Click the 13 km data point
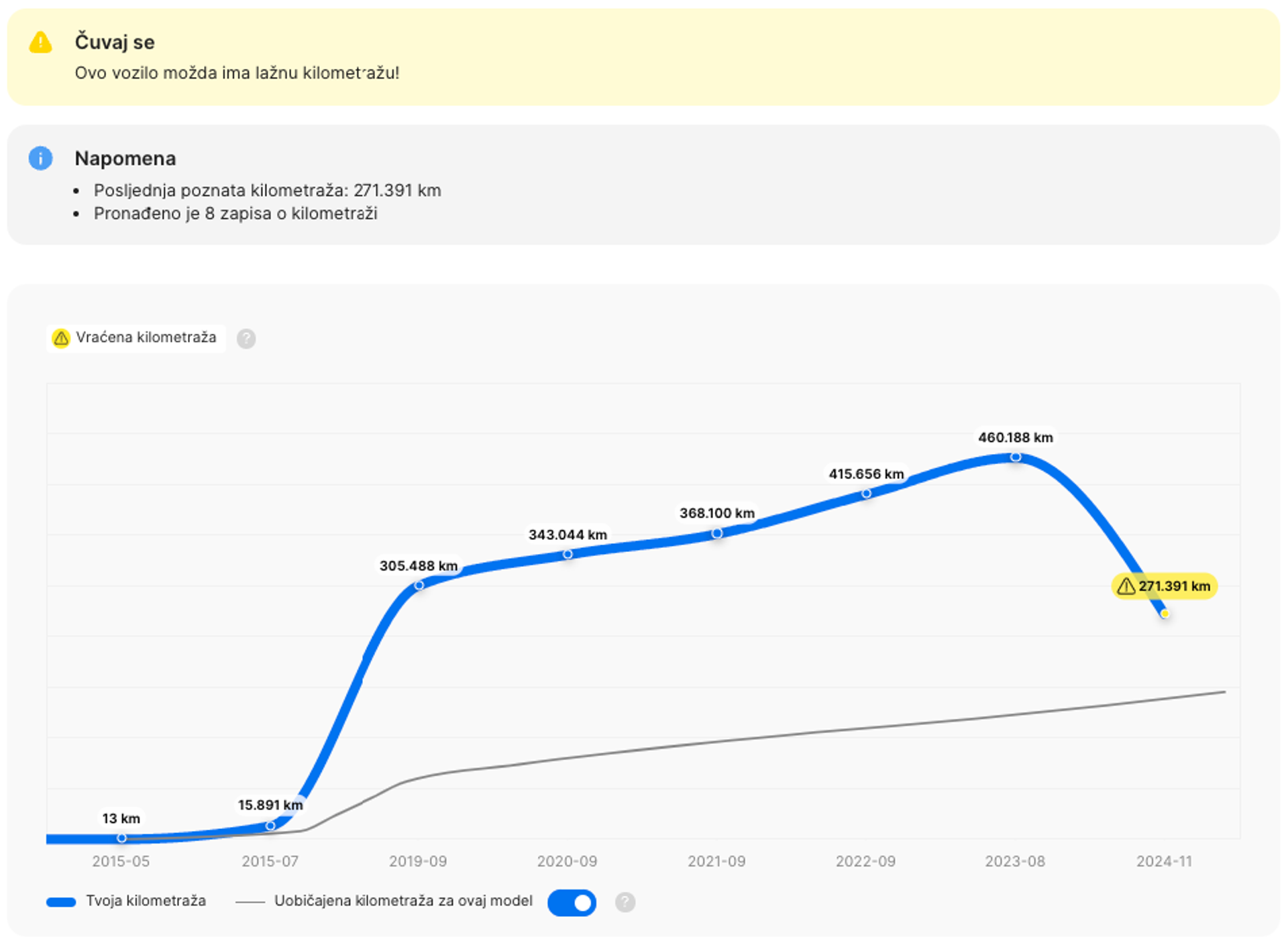Image resolution: width=1288 pixels, height=943 pixels. point(121,838)
